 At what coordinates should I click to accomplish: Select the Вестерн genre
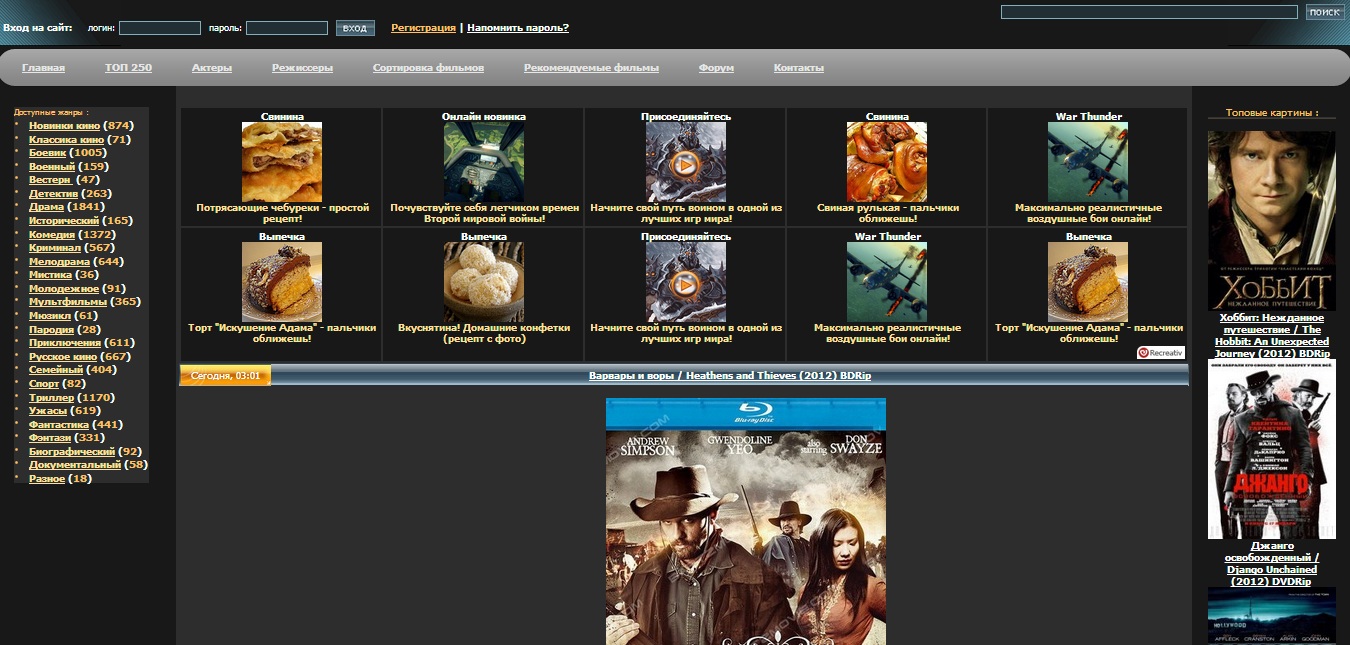tap(50, 180)
